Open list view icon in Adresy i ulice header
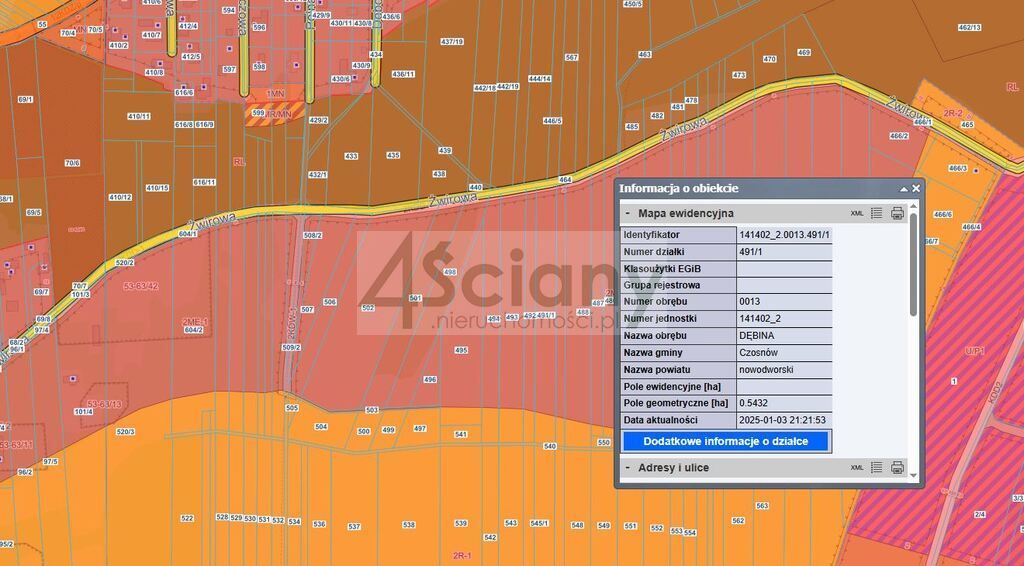This screenshot has height=566, width=1024. (876, 467)
